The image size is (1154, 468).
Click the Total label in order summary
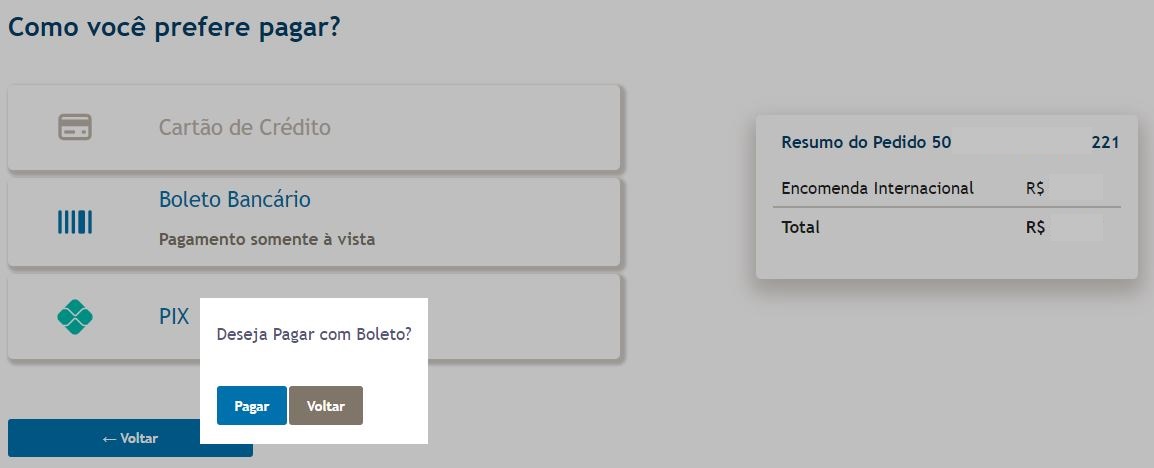(800, 227)
